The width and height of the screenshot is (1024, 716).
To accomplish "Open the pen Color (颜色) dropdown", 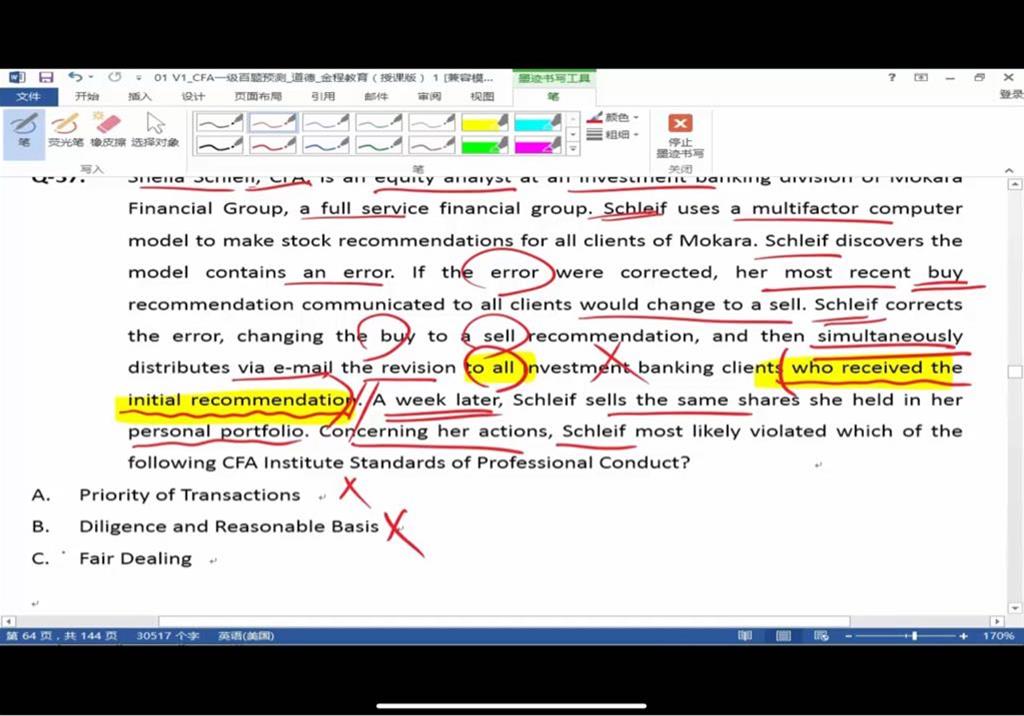I will pyautogui.click(x=613, y=118).
